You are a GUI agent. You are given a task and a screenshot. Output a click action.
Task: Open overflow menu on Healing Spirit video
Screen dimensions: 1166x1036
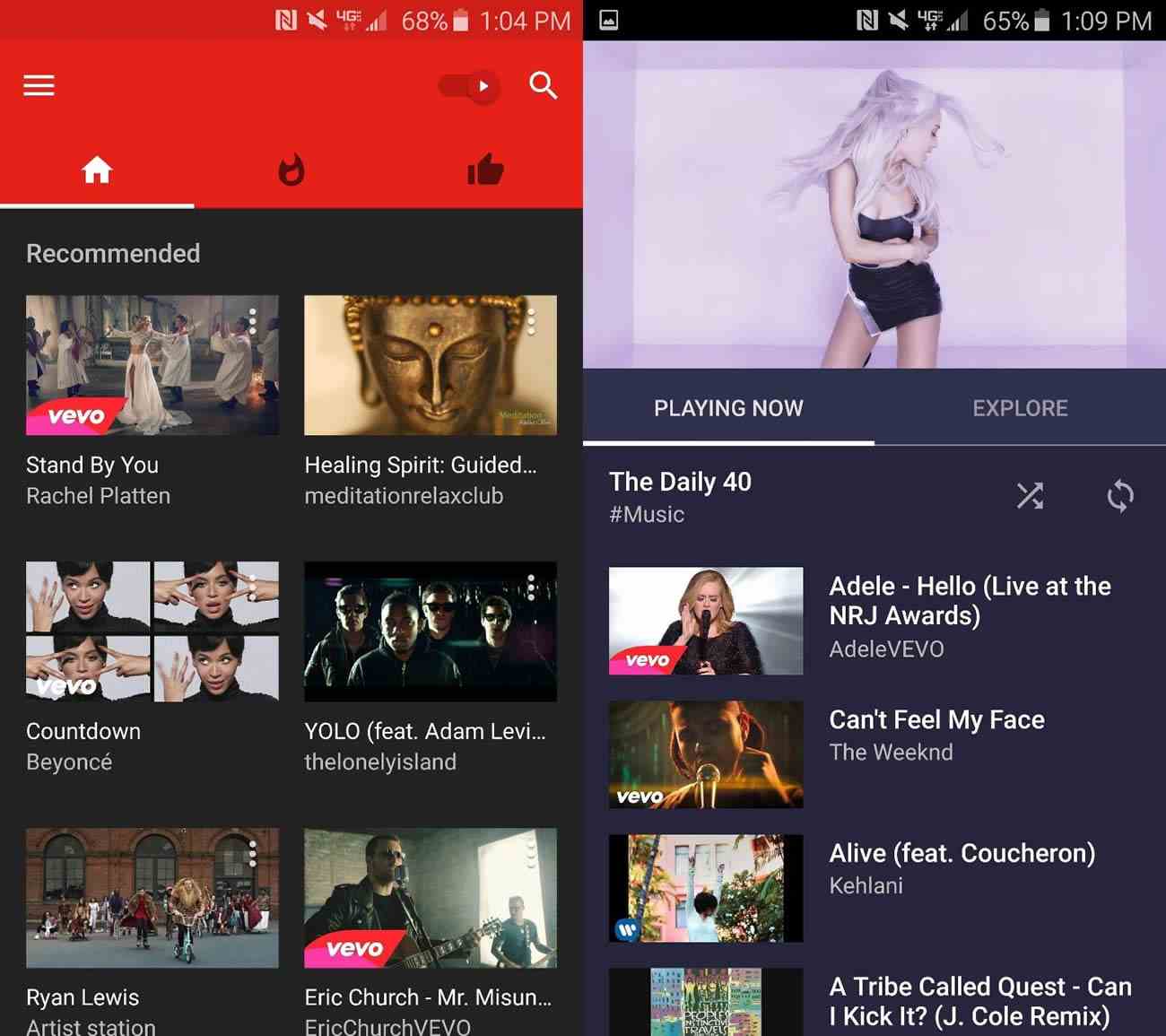[x=531, y=321]
